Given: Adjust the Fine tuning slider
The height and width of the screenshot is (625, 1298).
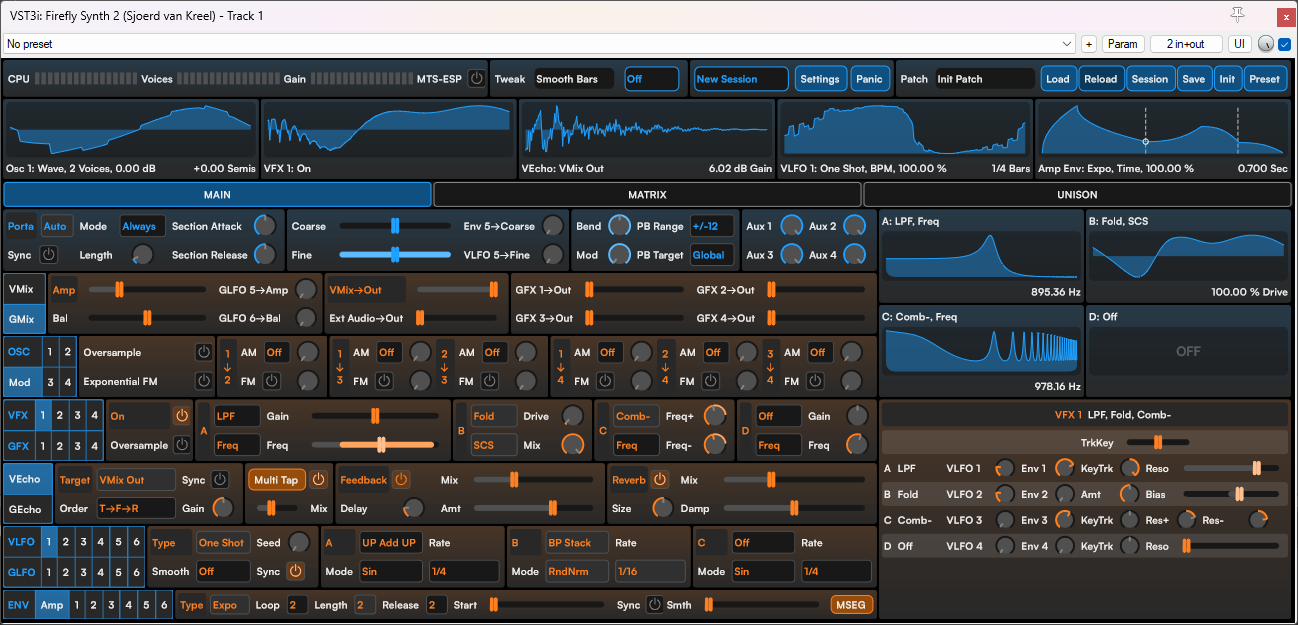Looking at the screenshot, I should 395,254.
